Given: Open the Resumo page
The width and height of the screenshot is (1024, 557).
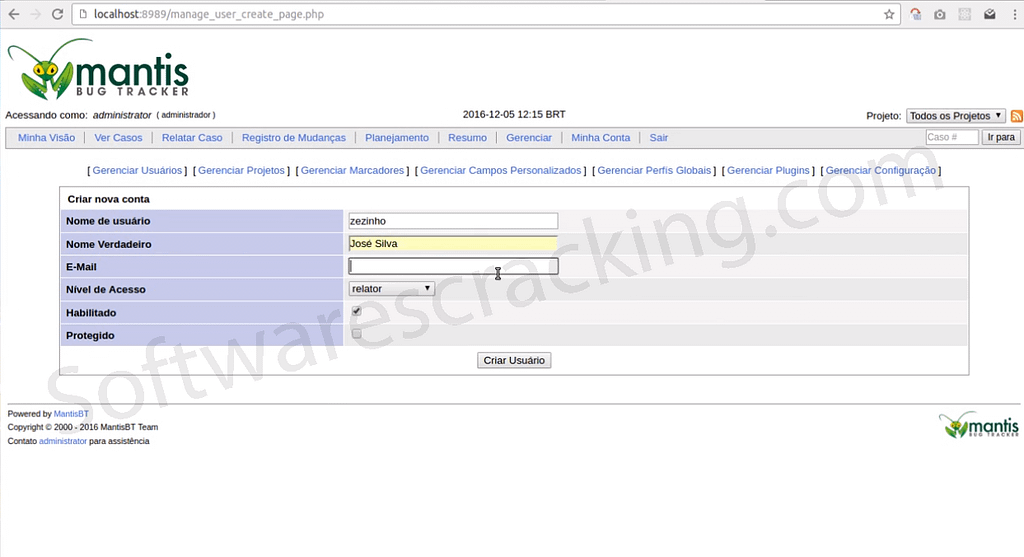Looking at the screenshot, I should [467, 138].
